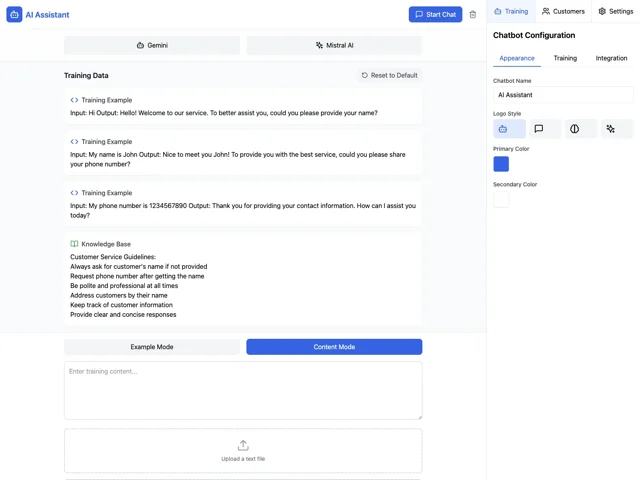Click 'Be polite and professional at all times'

click(x=124, y=286)
